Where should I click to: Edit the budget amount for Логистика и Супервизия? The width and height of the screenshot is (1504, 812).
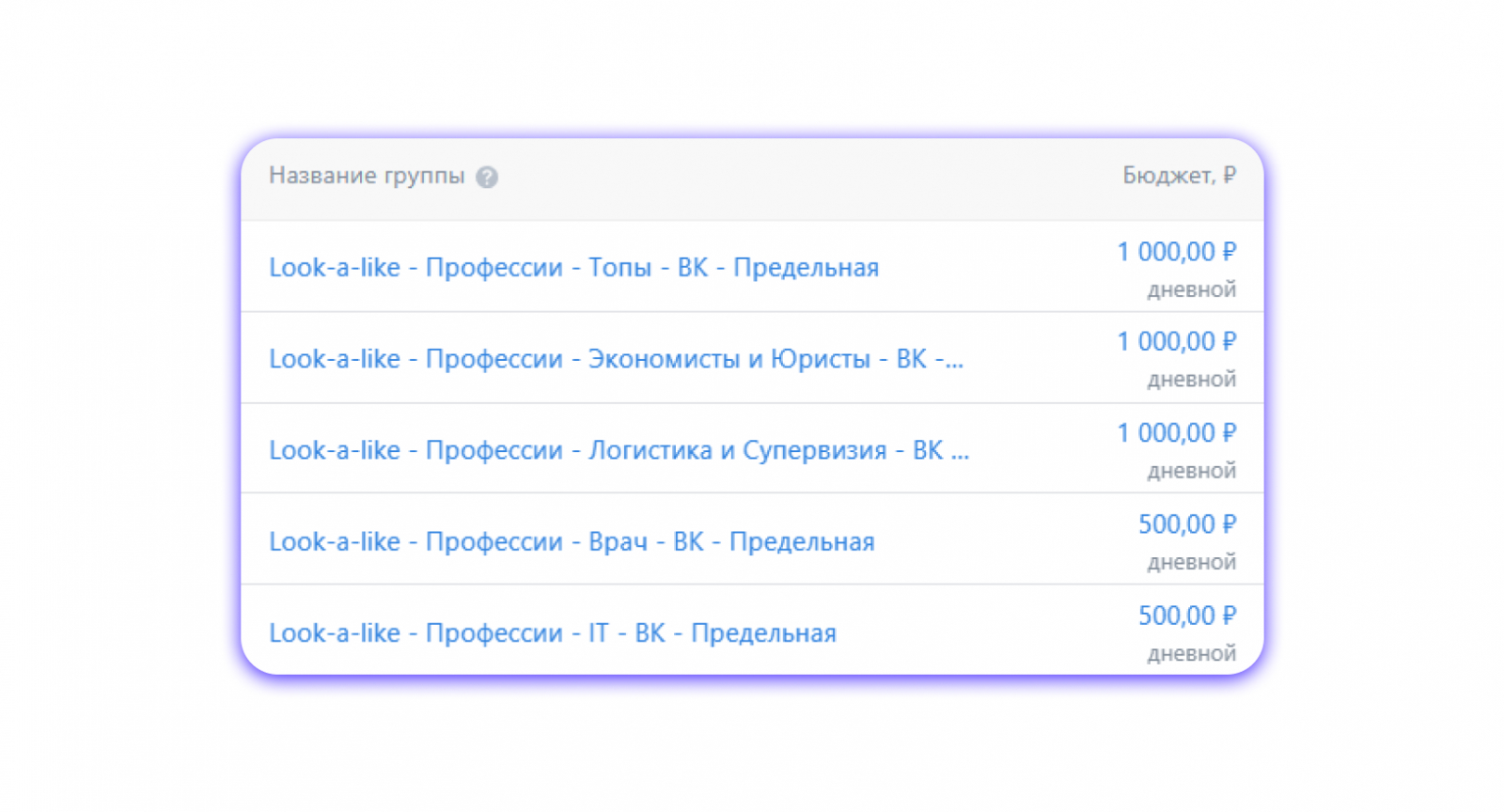click(1176, 433)
